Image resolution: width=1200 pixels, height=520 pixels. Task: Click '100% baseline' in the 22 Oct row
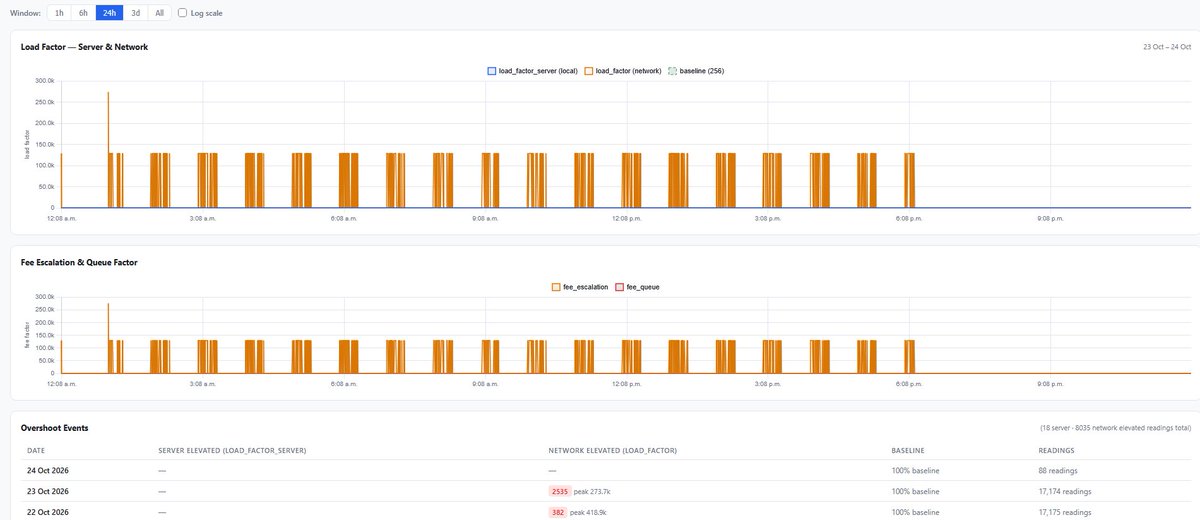915,512
